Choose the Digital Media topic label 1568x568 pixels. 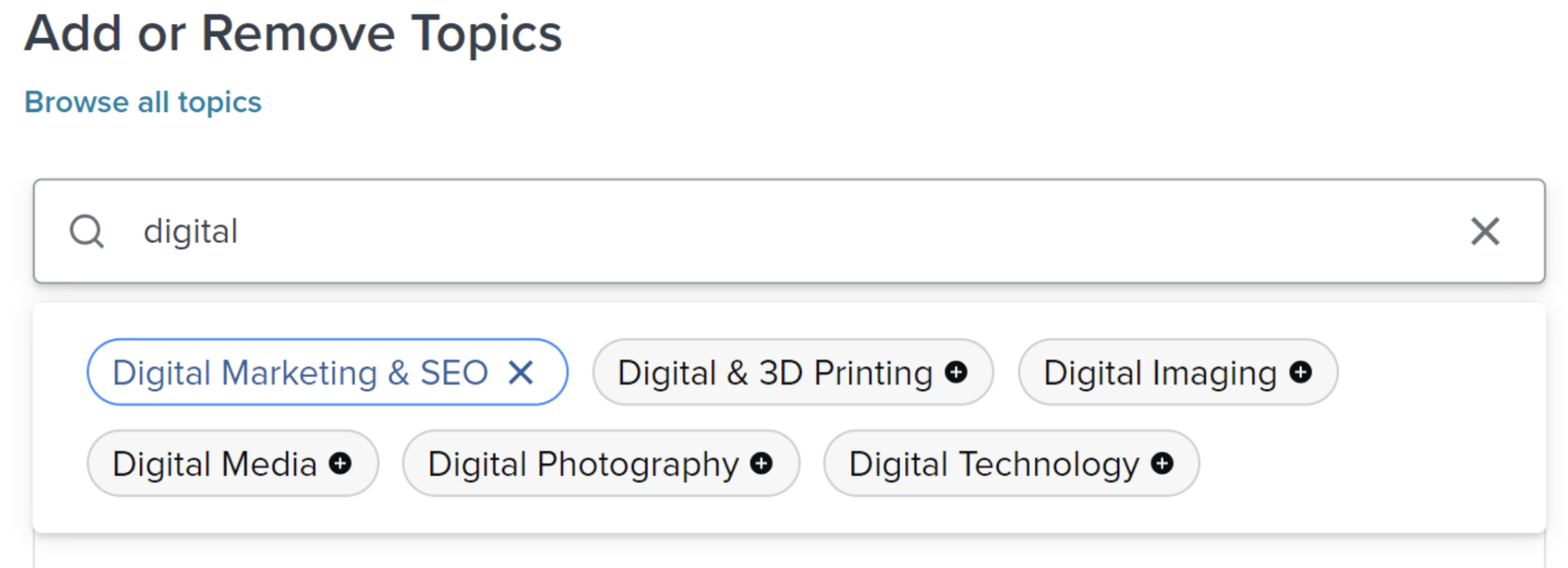coord(214,464)
